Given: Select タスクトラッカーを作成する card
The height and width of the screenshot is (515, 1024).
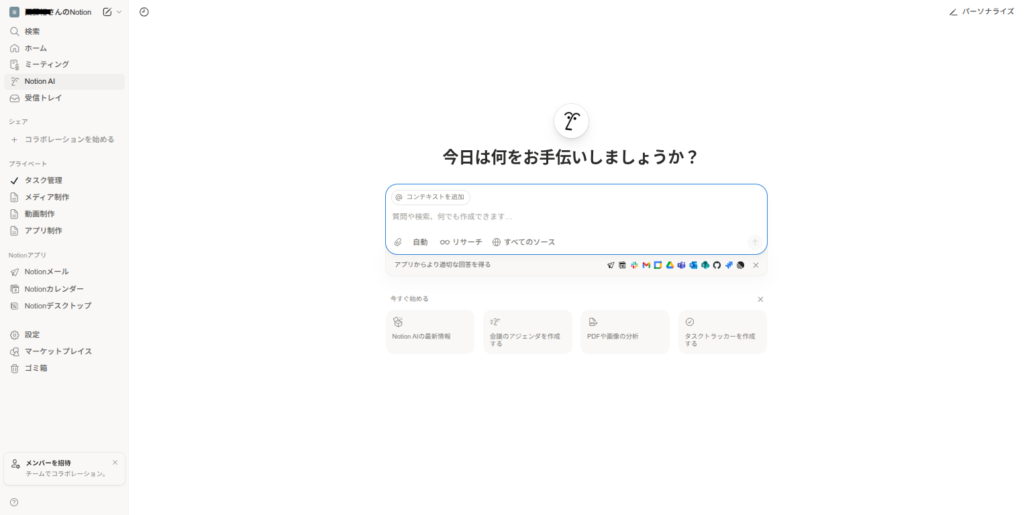Looking at the screenshot, I should (x=722, y=332).
